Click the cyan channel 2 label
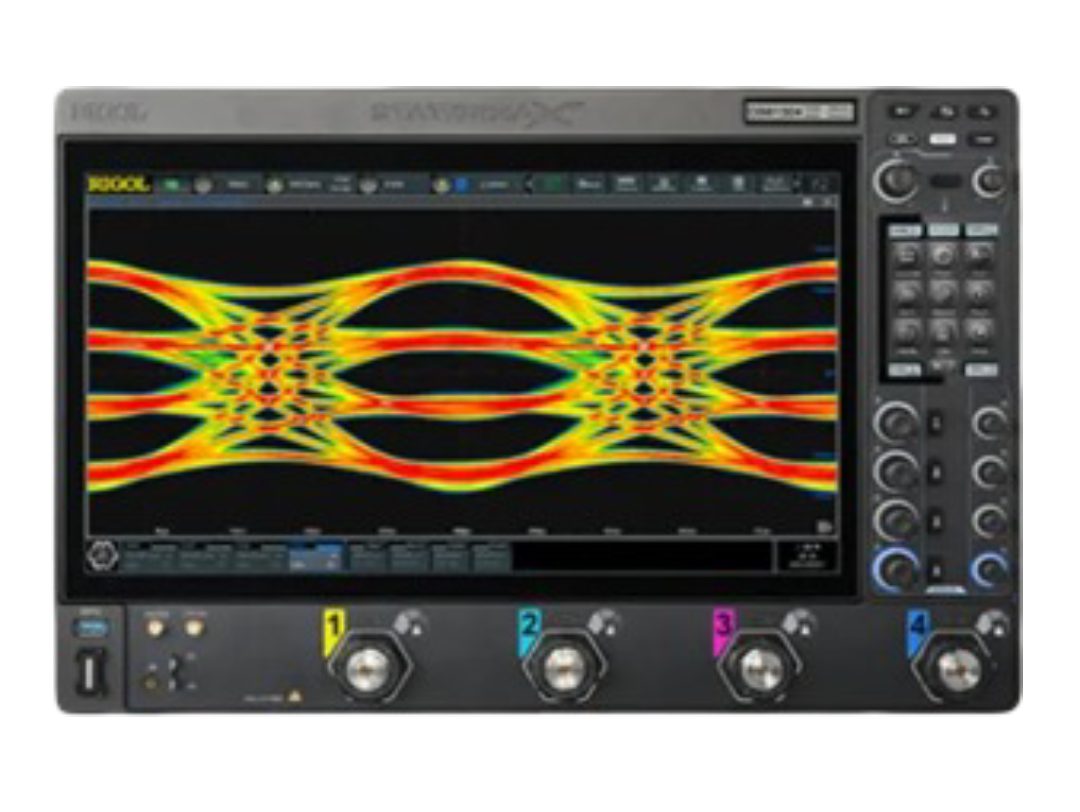Viewport: 1080px width, 812px height. 530,628
